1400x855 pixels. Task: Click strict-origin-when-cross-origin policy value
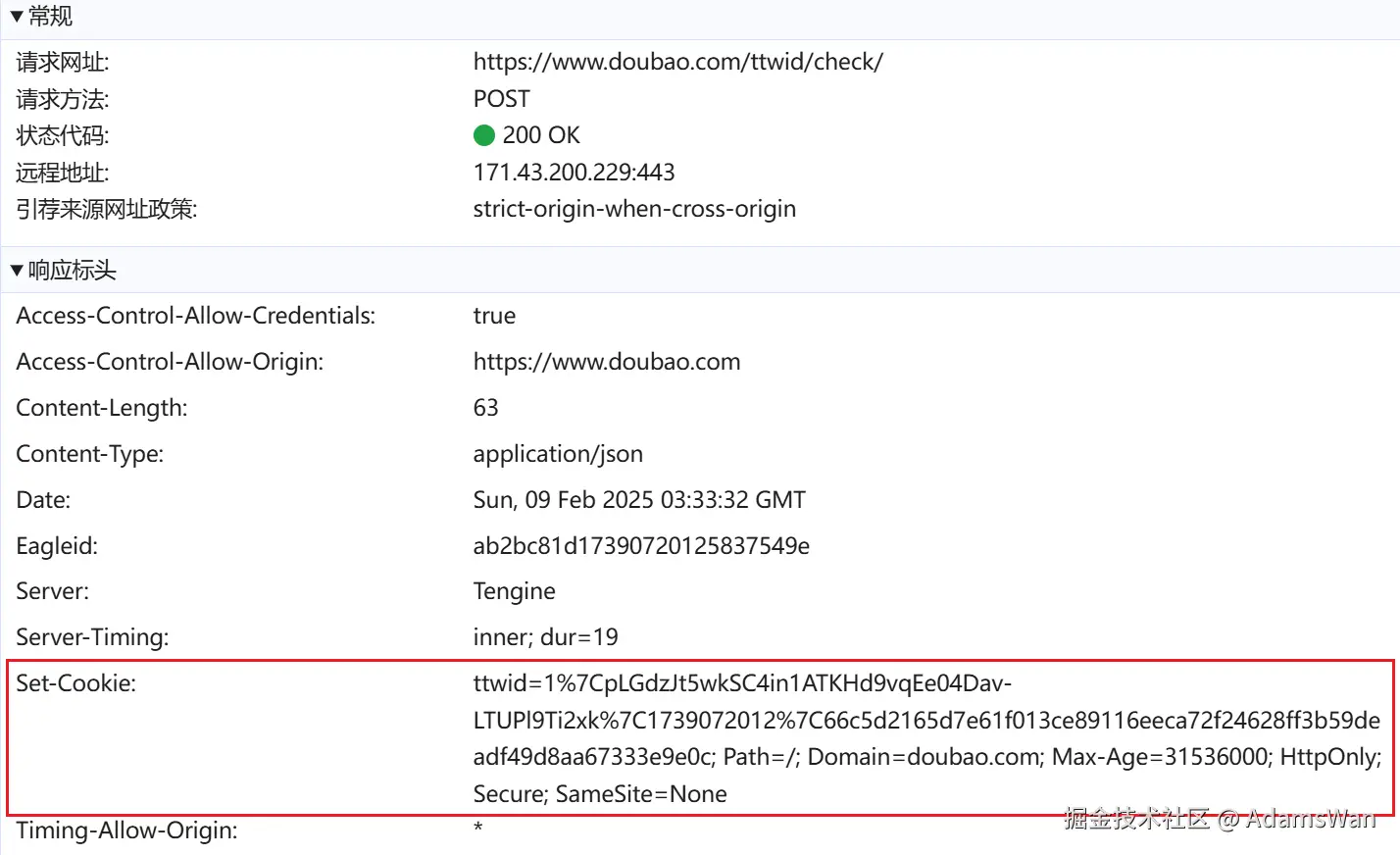(x=634, y=209)
